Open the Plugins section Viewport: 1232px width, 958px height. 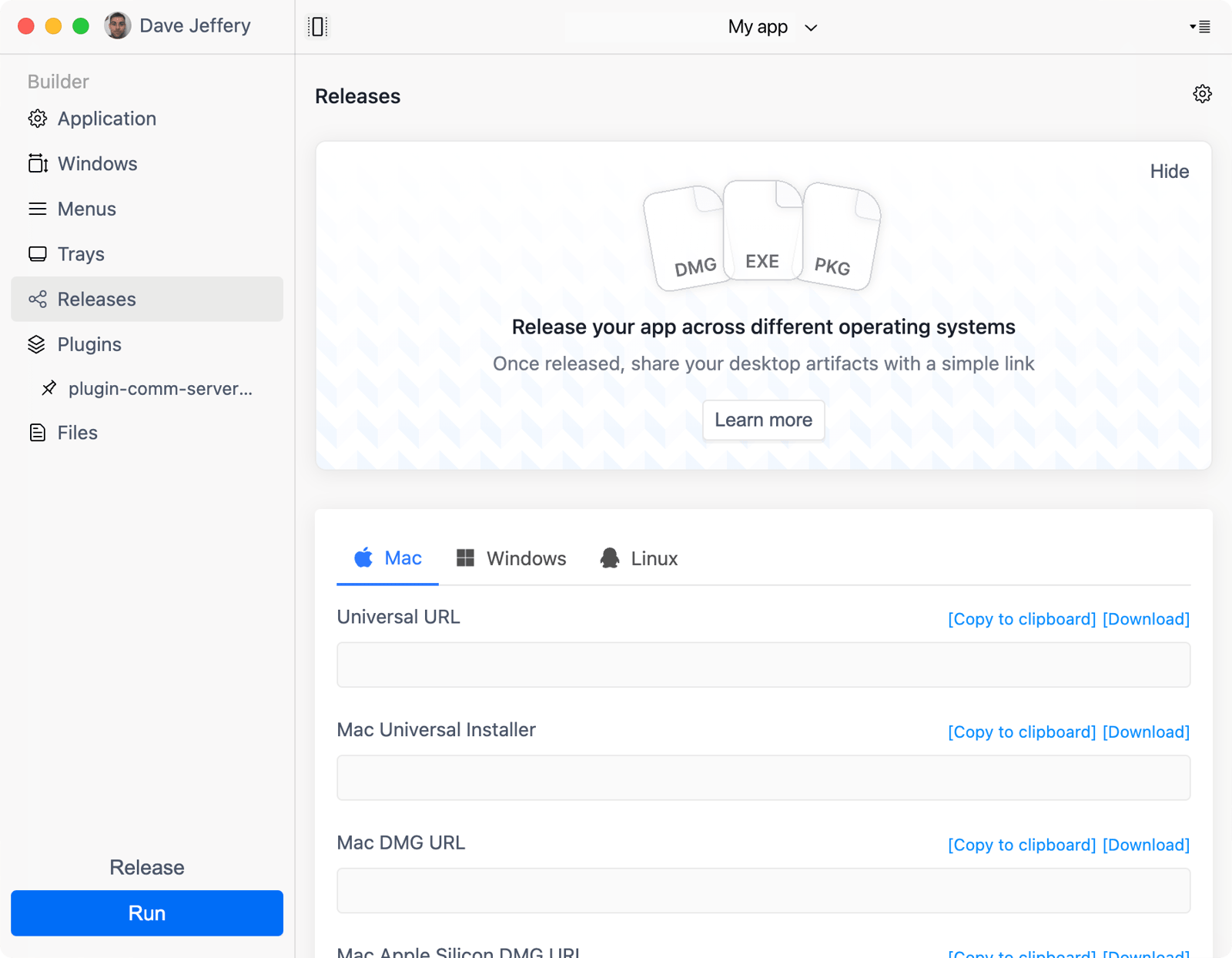(x=89, y=344)
